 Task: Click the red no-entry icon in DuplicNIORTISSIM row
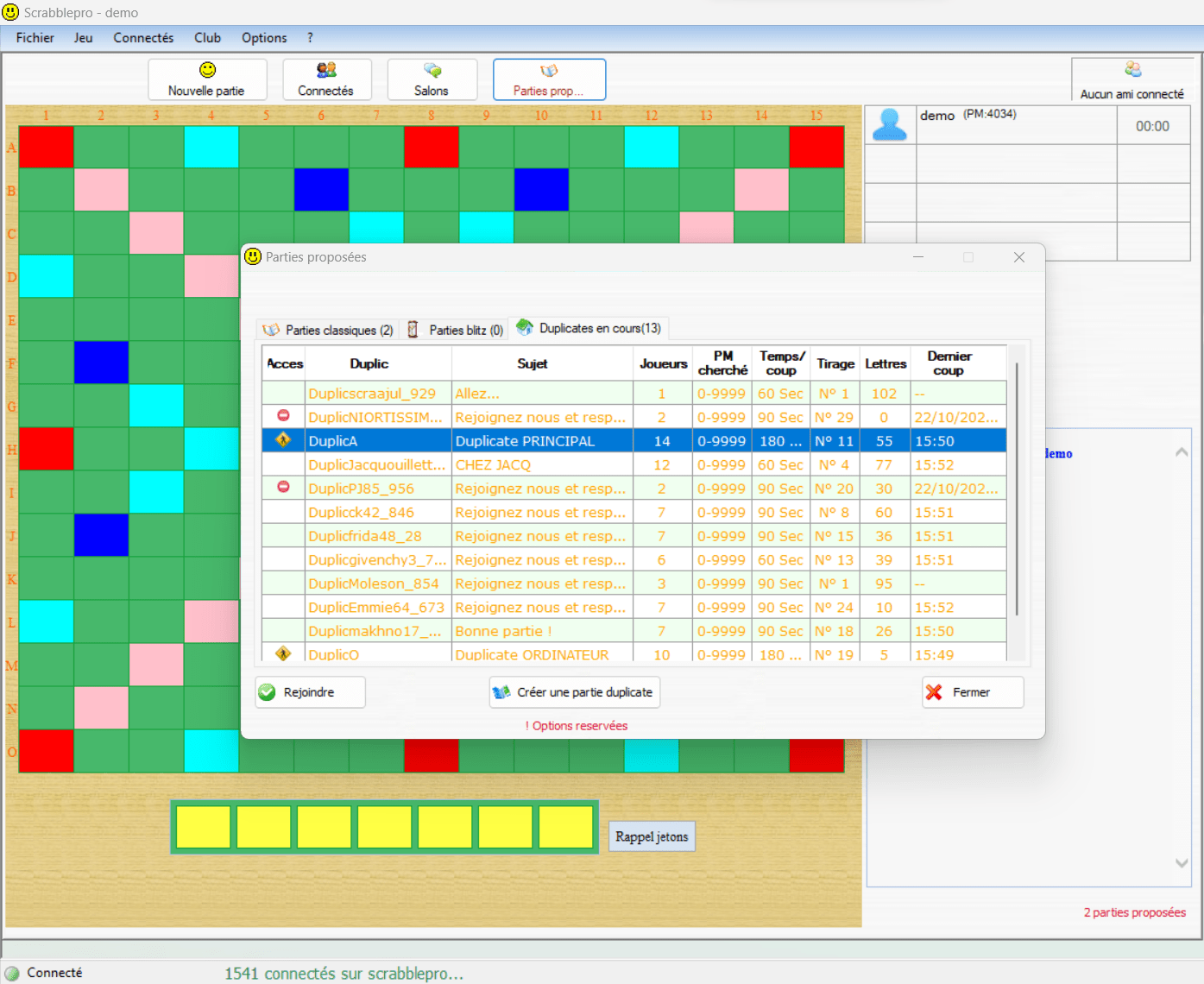point(283,416)
